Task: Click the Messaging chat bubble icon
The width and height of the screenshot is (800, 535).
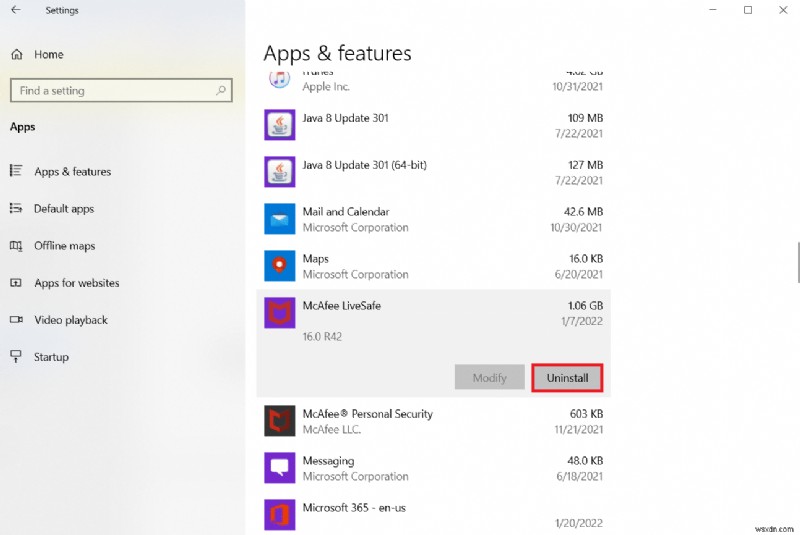Action: pos(279,468)
